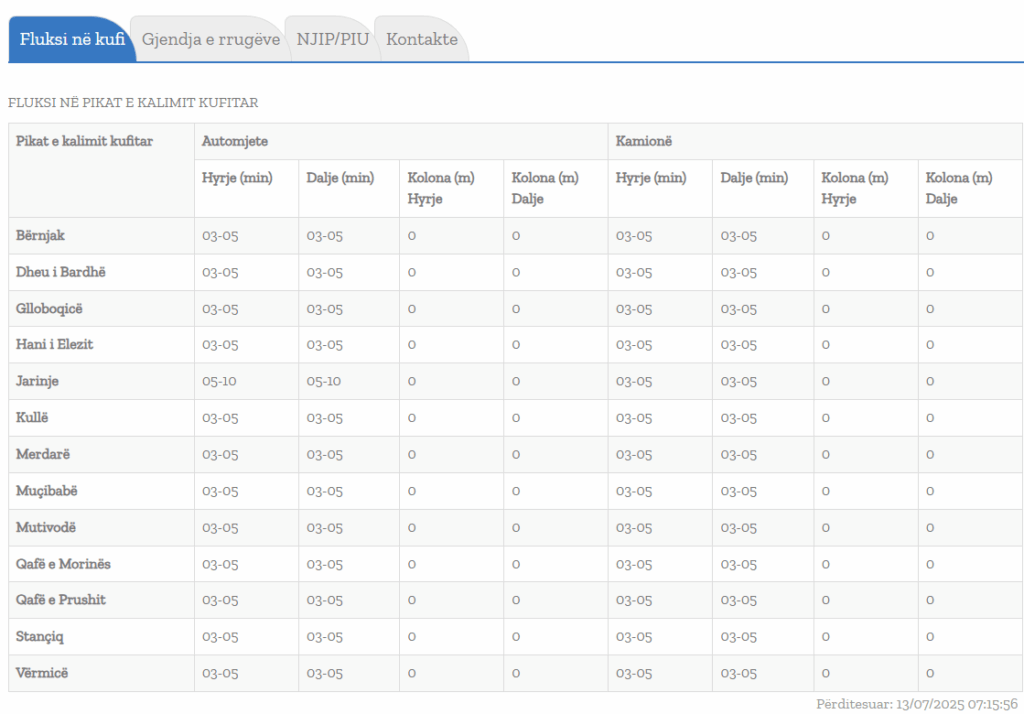Click the Kamionë column group header
1024x714 pixels.
tap(643, 142)
